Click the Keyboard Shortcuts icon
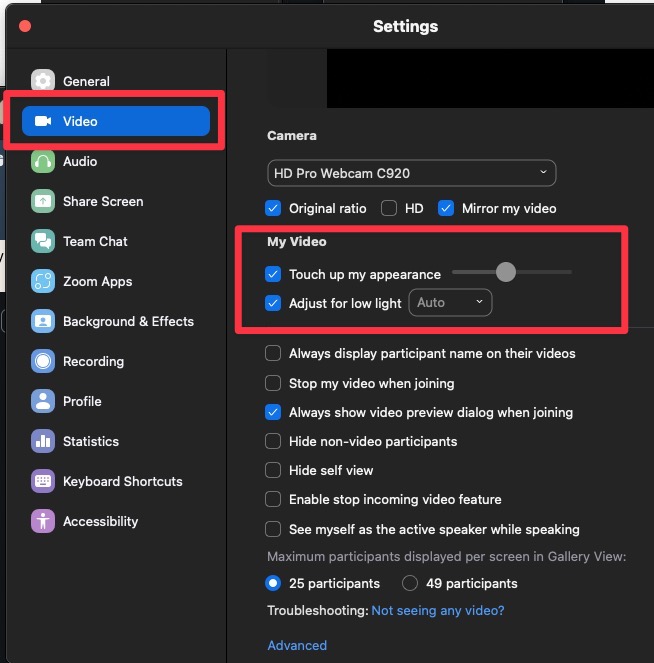 [43, 481]
